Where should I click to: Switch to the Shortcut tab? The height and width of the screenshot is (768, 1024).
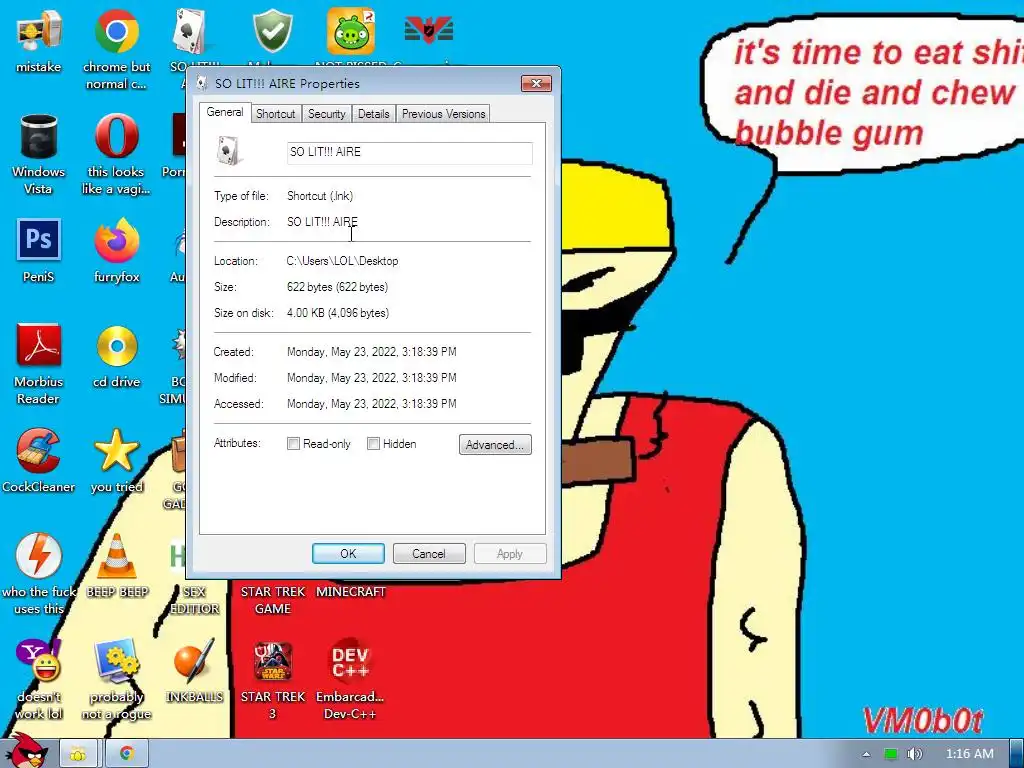pyautogui.click(x=275, y=114)
